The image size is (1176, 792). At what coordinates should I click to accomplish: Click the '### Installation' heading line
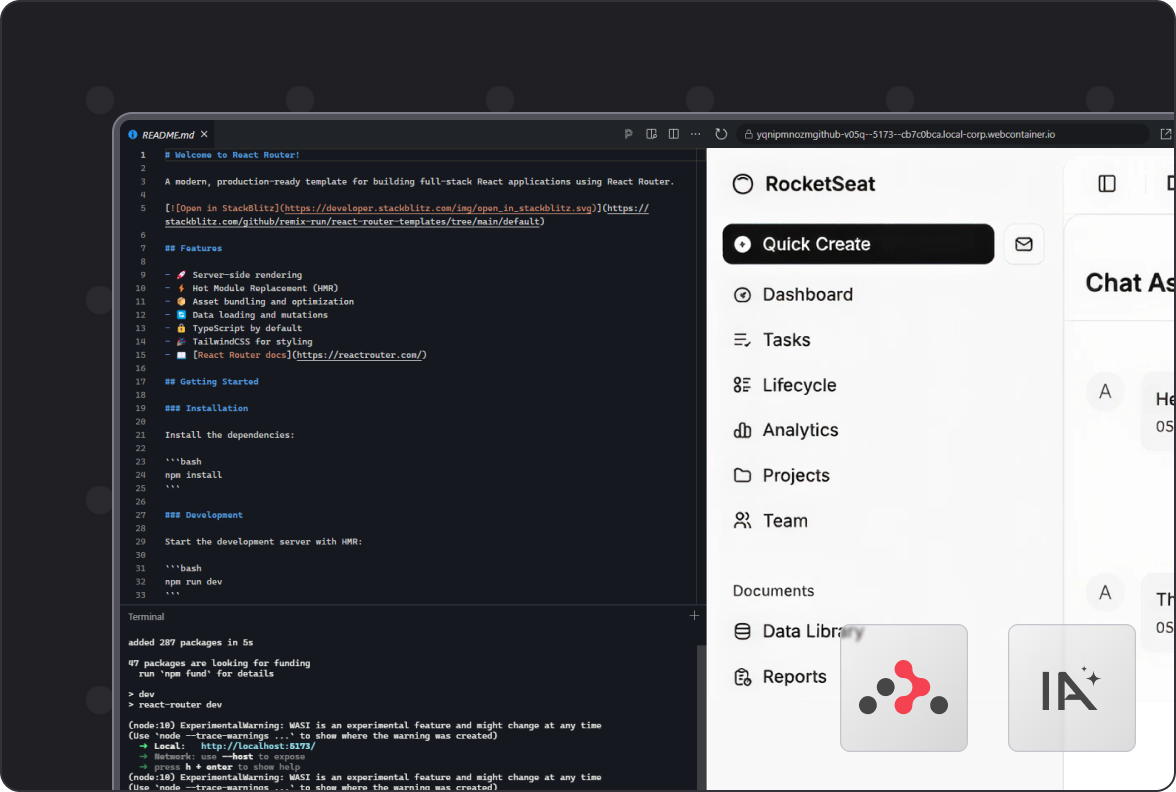pyautogui.click(x=206, y=408)
